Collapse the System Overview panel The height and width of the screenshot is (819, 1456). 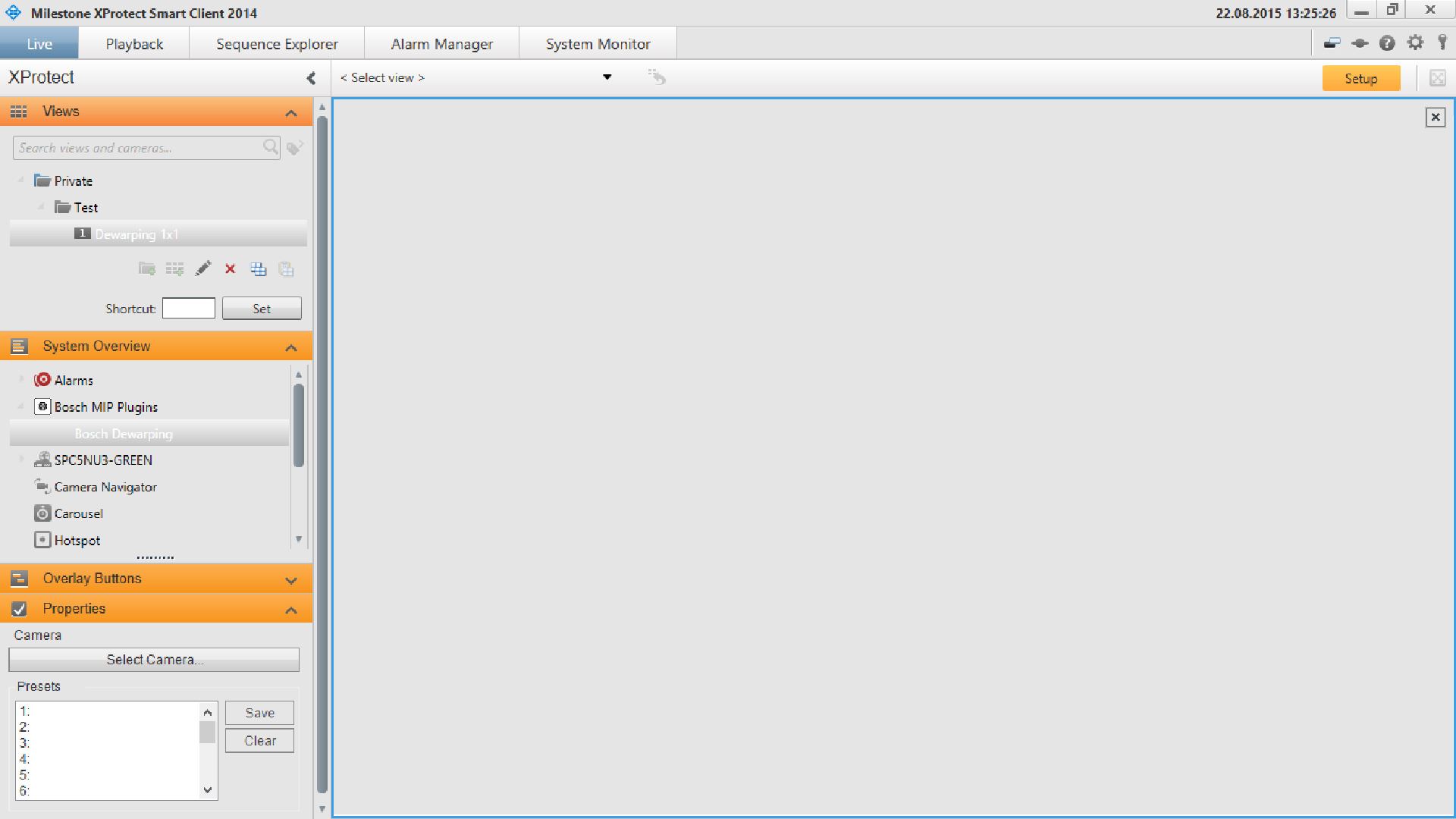click(x=291, y=348)
